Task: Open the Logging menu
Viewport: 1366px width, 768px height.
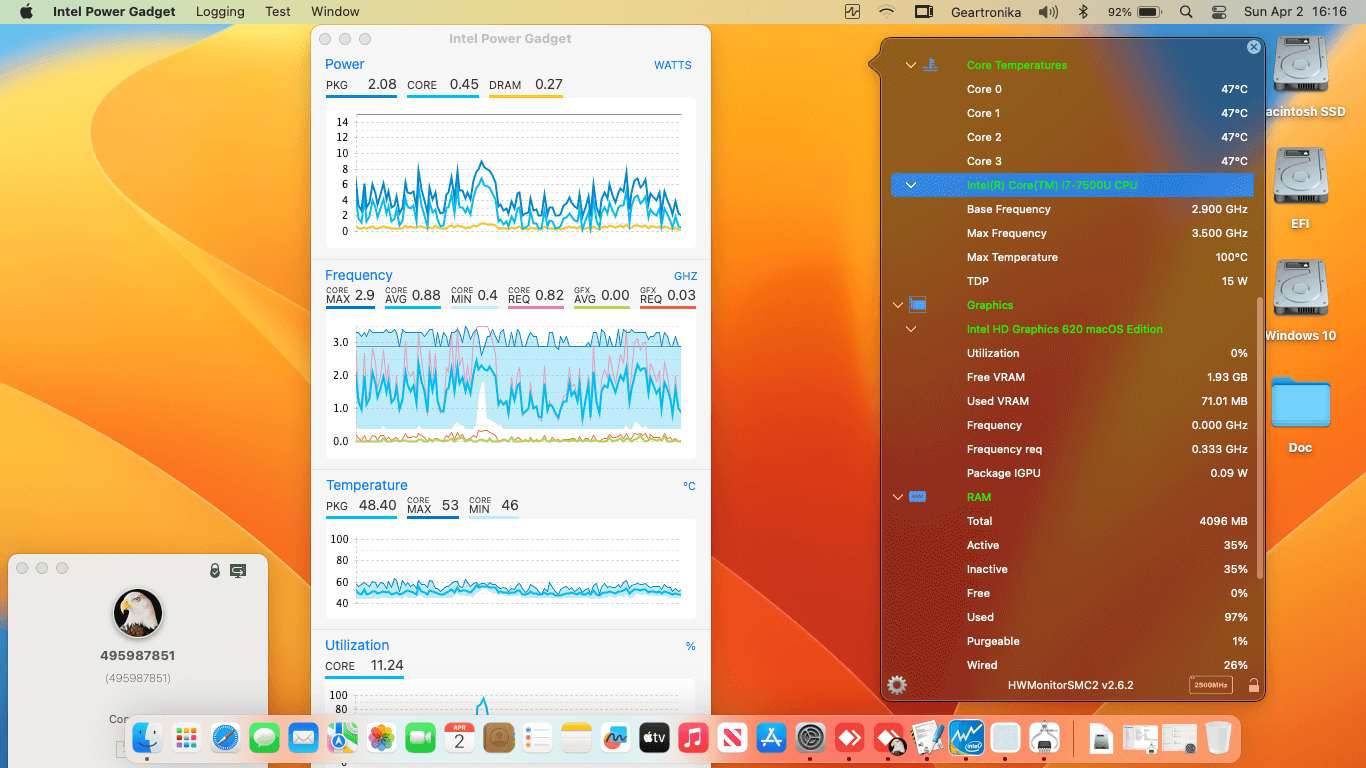Action: tap(220, 12)
